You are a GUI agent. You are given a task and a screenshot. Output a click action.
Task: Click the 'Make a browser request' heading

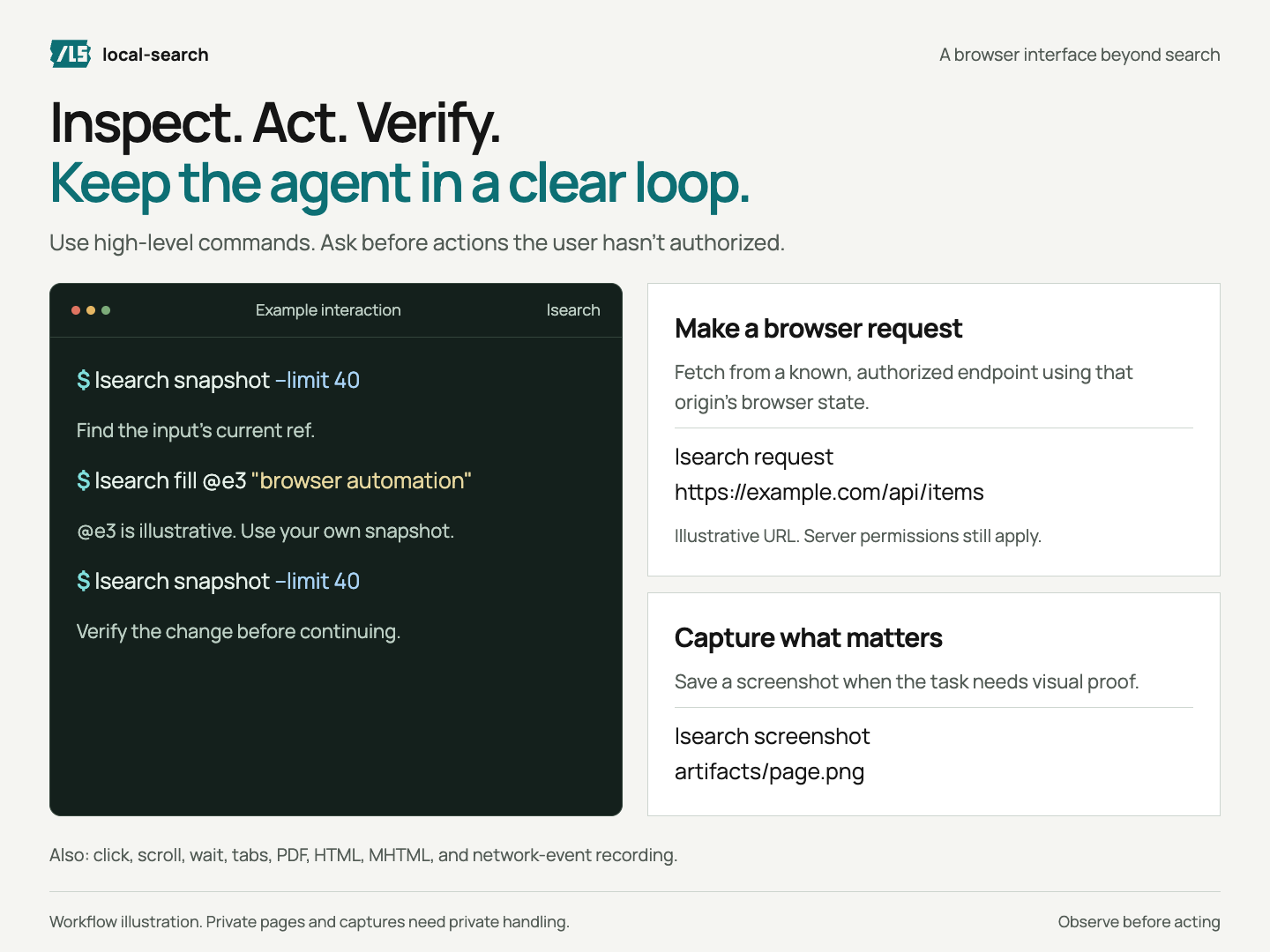click(818, 329)
